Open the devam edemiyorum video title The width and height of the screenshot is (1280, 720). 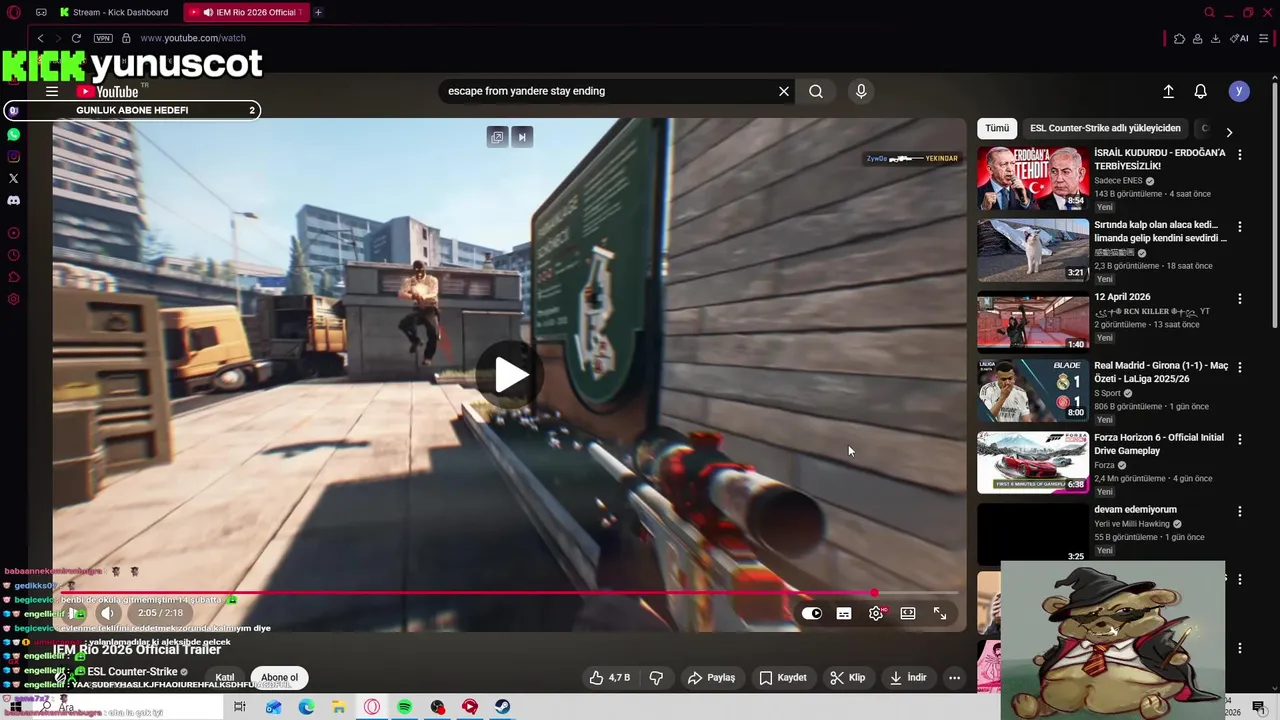[1135, 509]
